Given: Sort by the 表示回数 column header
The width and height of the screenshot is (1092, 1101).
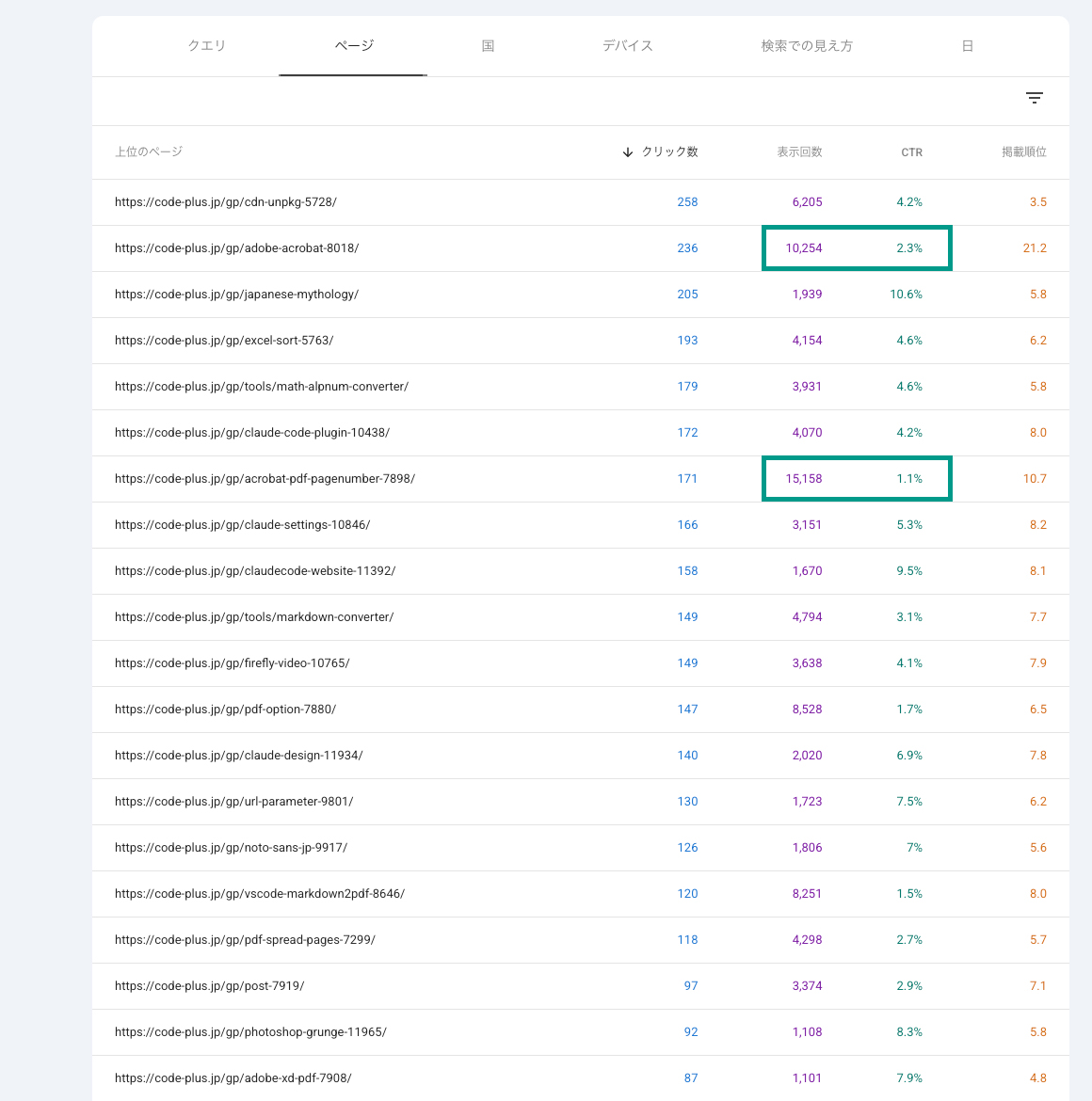Looking at the screenshot, I should point(799,152).
